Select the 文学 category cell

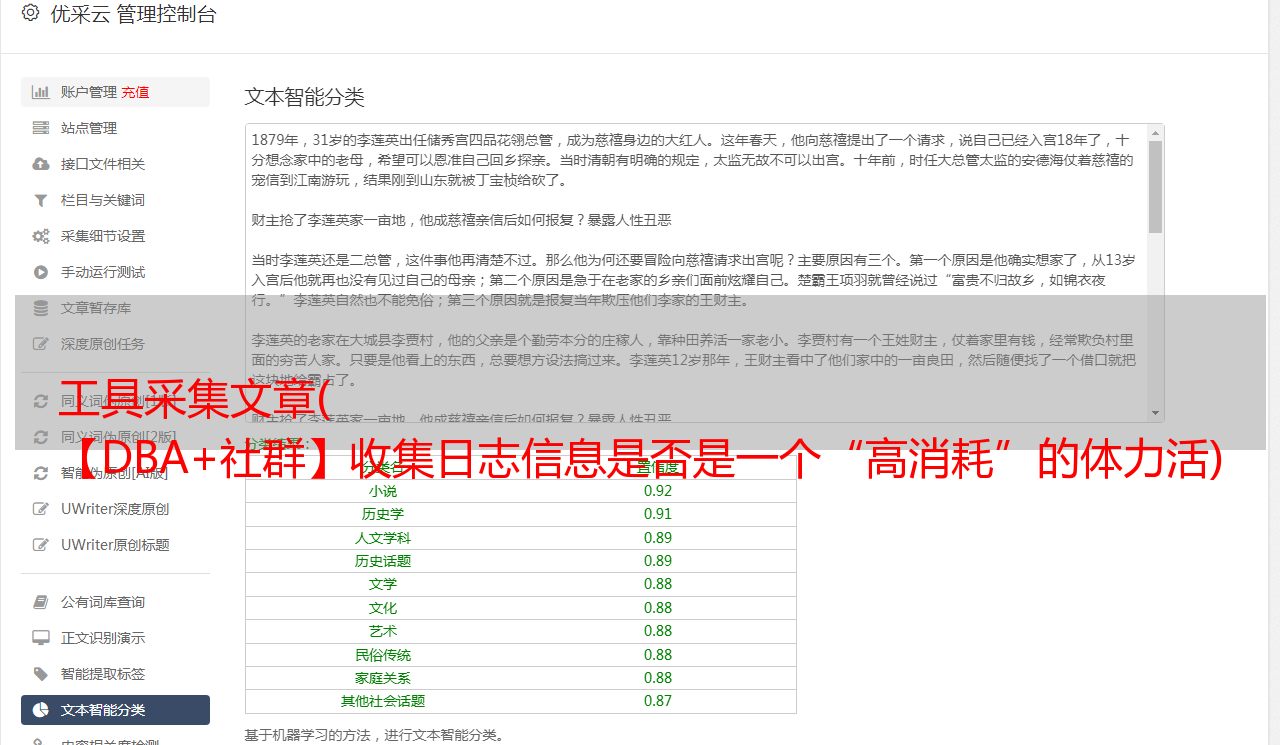click(383, 584)
